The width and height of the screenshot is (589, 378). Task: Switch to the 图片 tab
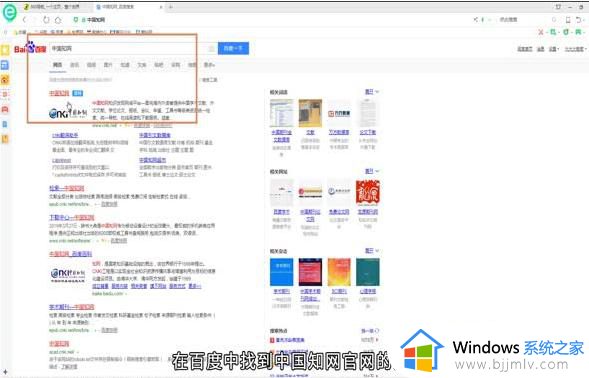click(x=108, y=65)
